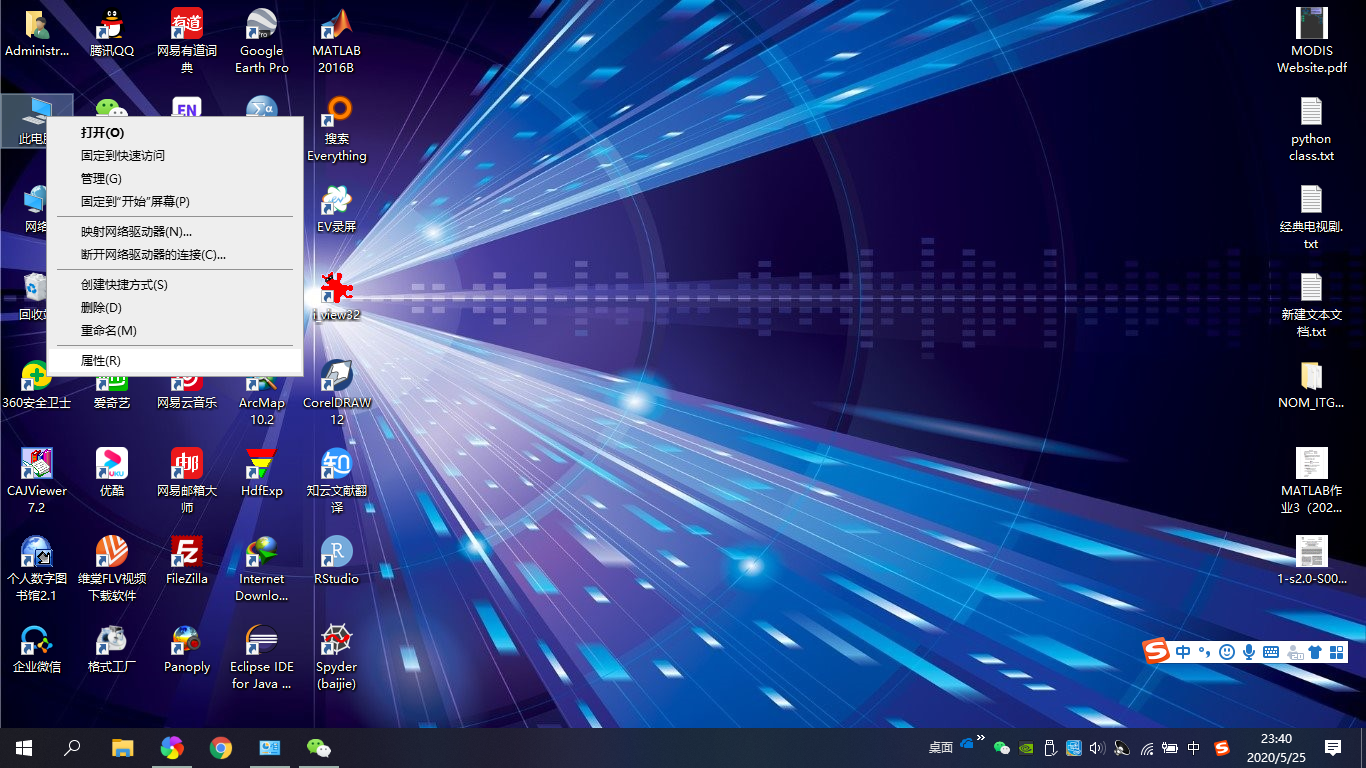Open Panoply desktop shortcut

click(187, 649)
